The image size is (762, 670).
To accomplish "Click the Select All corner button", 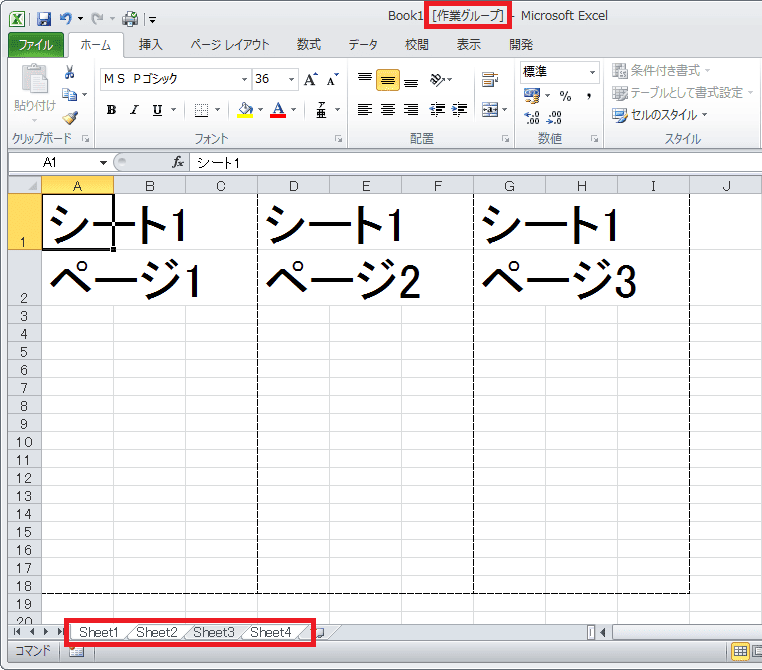I will [25, 186].
